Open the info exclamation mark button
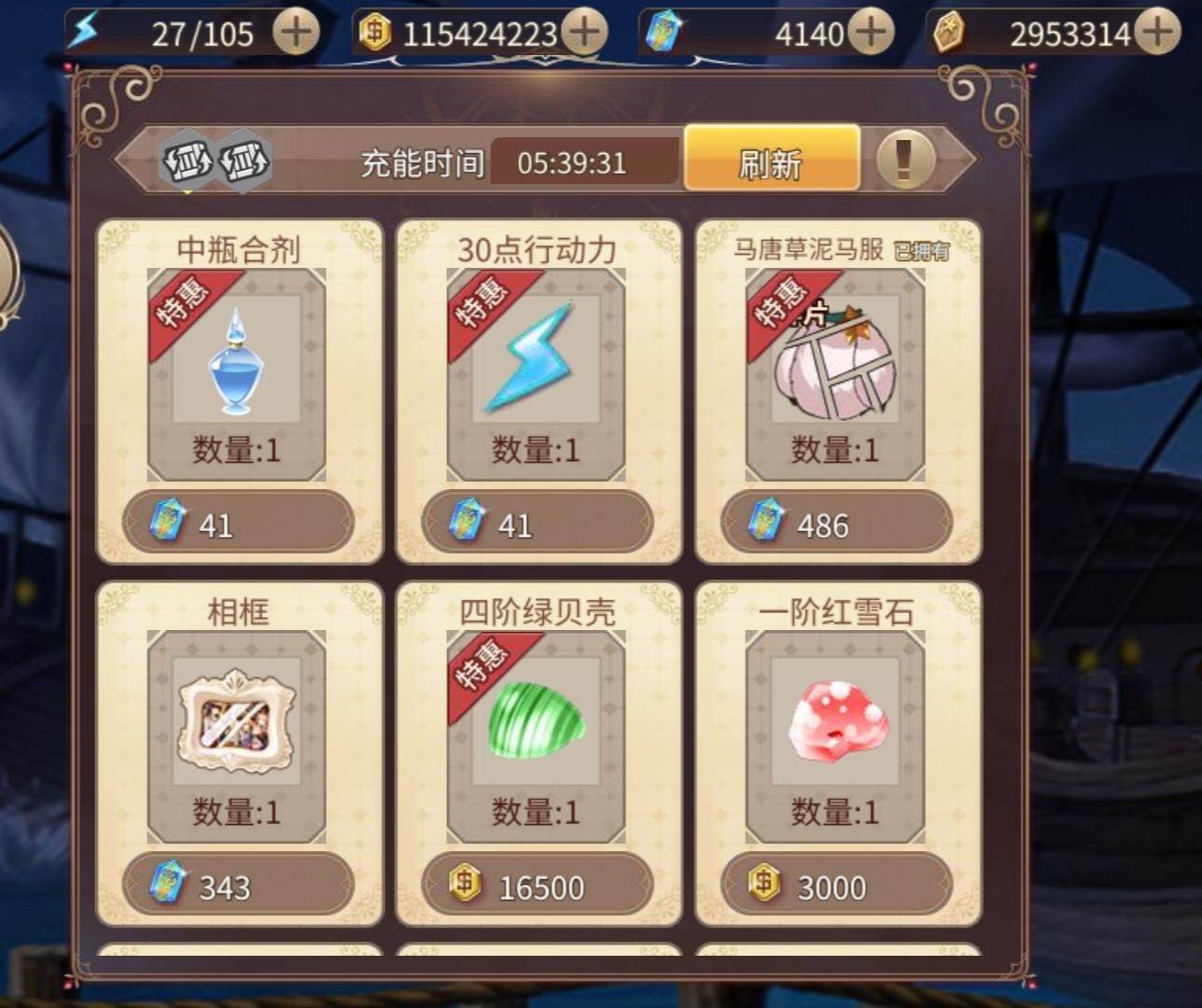This screenshot has height=1008, width=1202. coord(904,159)
